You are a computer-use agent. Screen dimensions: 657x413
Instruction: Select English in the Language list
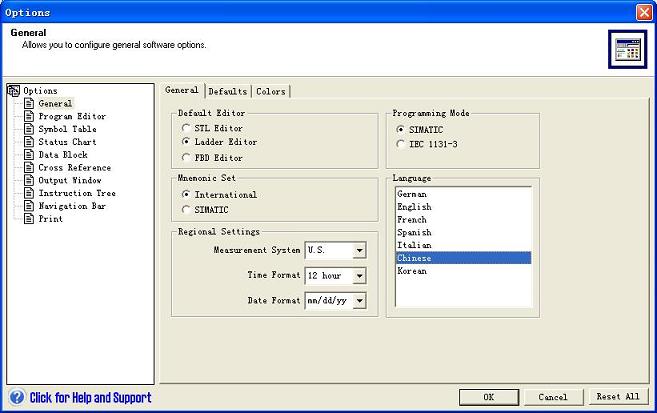(414, 206)
